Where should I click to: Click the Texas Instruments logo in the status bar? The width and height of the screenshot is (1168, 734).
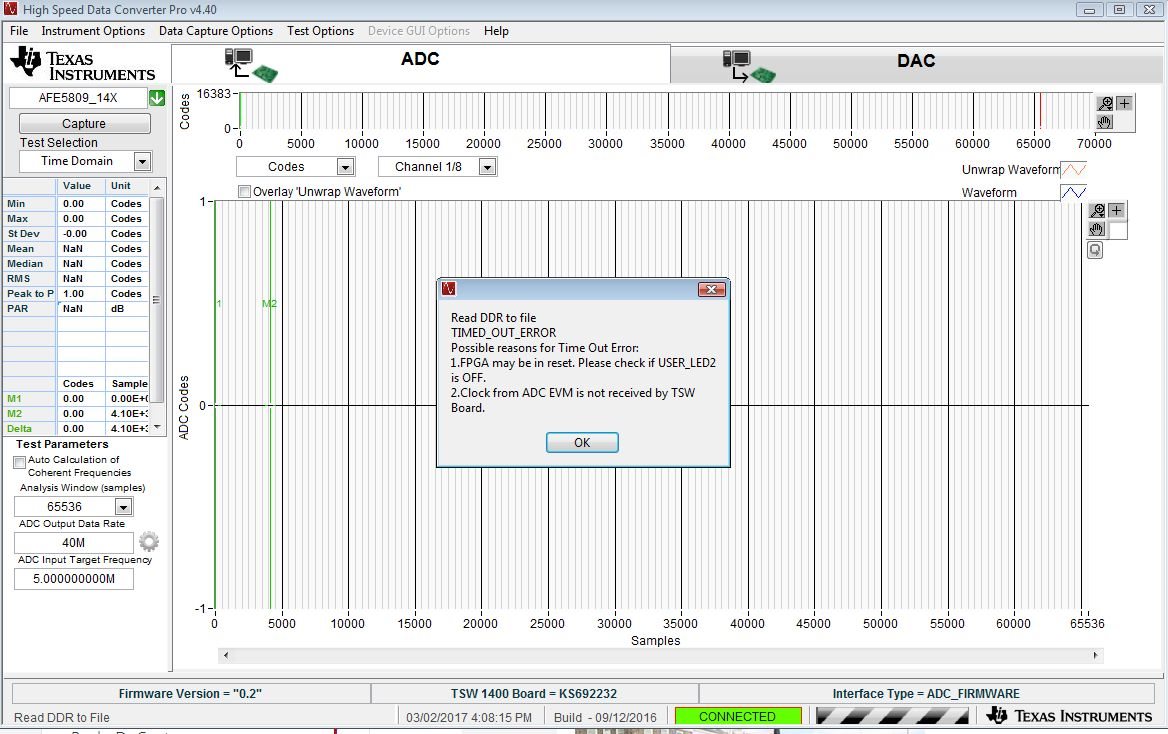1069,716
